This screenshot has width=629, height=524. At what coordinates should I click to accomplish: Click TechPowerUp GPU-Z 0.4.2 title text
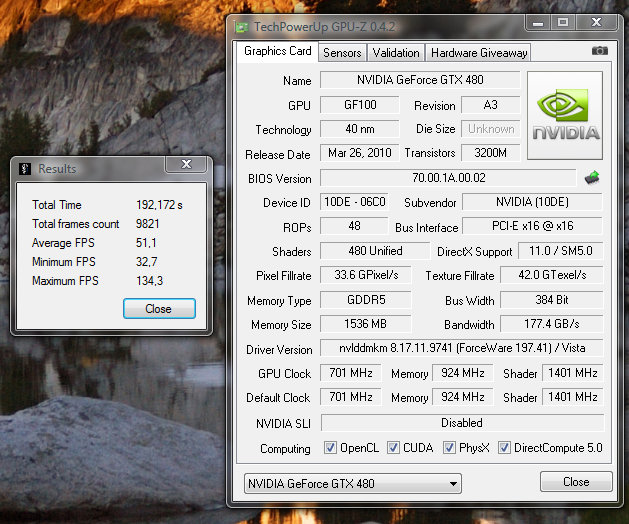[x=324, y=27]
